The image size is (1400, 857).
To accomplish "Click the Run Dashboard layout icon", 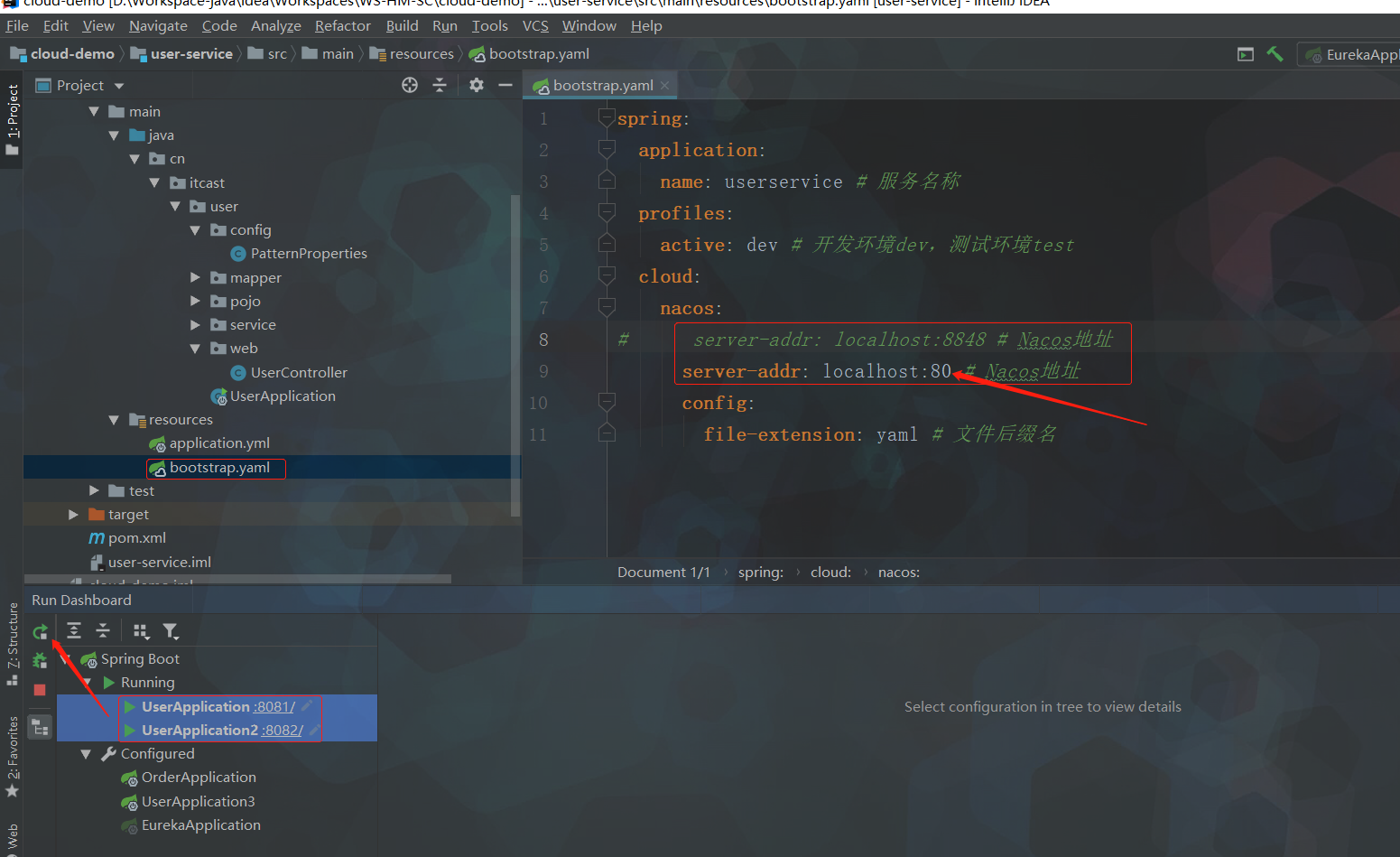I will [40, 727].
